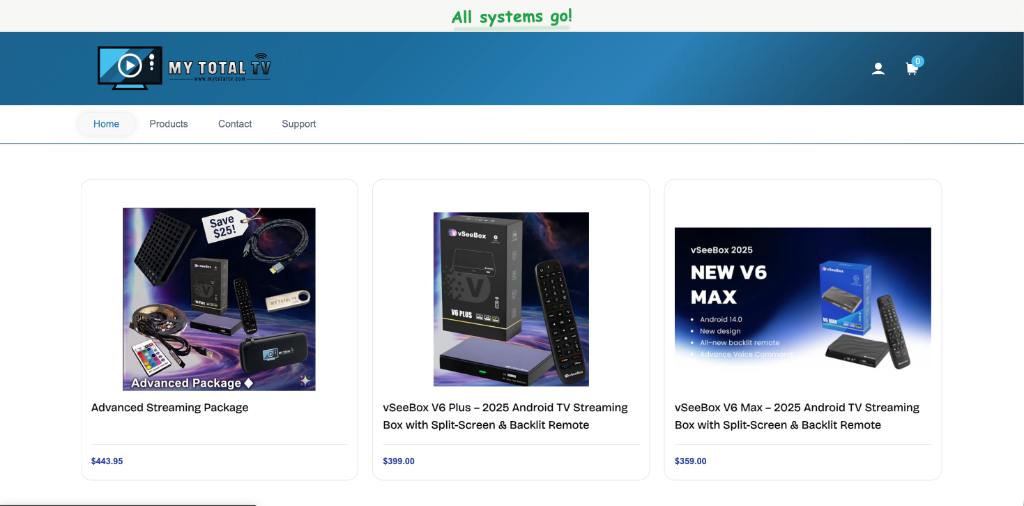
Task: Click the $443.95 price
Action: (107, 461)
